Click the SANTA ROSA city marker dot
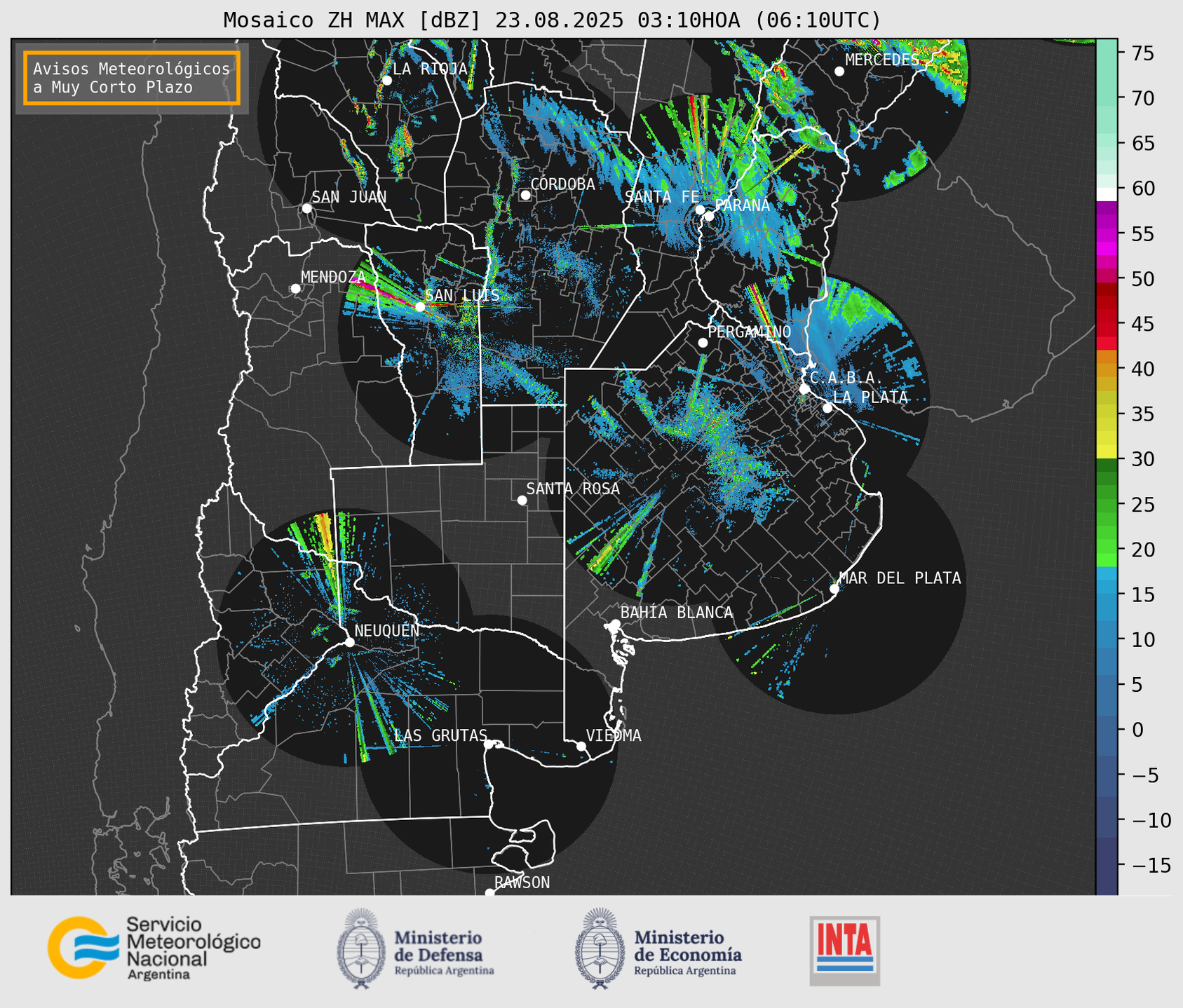Image resolution: width=1183 pixels, height=1008 pixels. click(522, 500)
